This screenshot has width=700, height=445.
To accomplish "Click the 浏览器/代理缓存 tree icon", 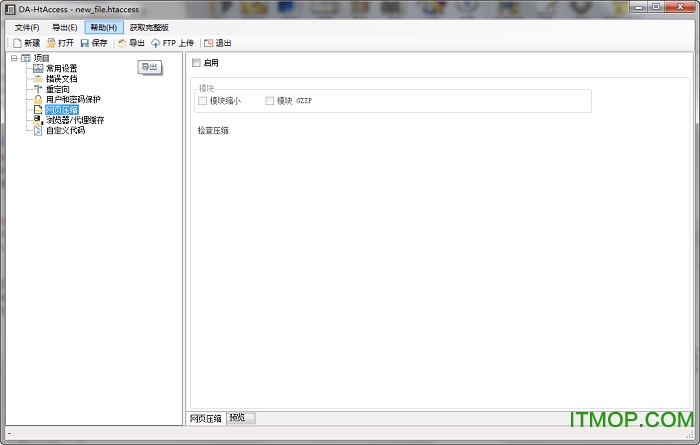I will pyautogui.click(x=38, y=120).
